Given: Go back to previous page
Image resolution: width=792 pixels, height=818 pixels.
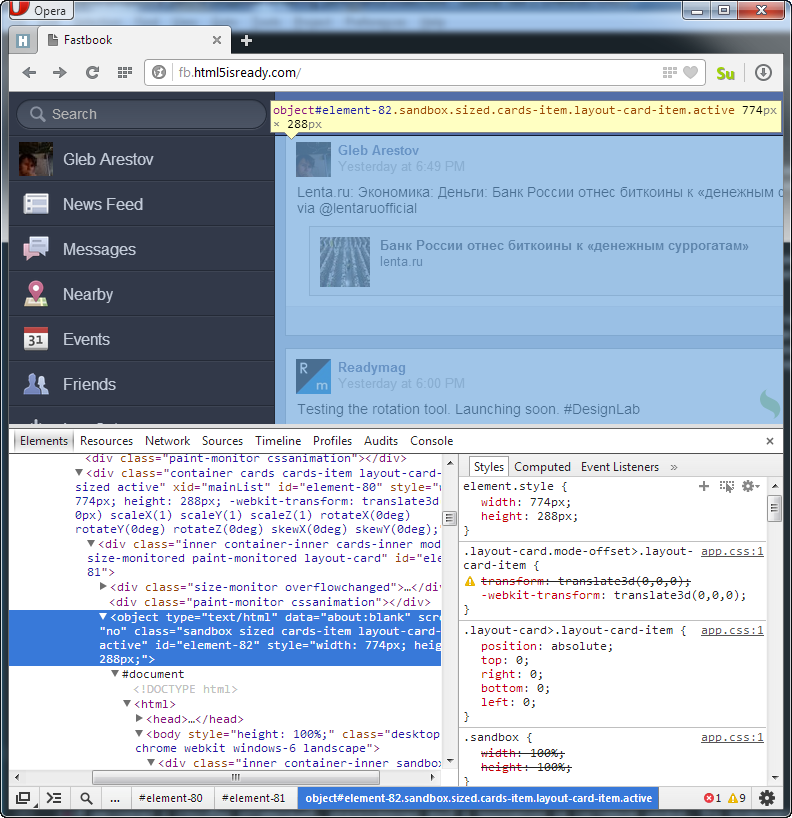Looking at the screenshot, I should (x=29, y=73).
